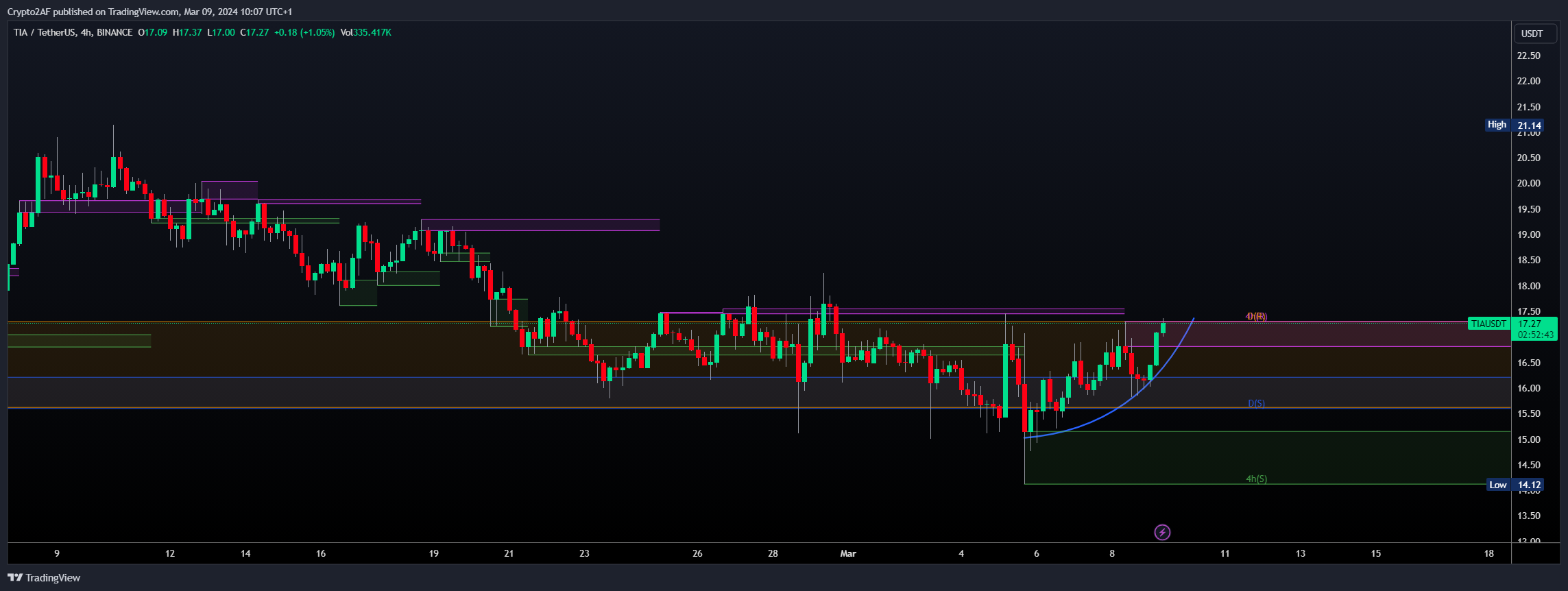Screen dimensions: 1568x591
Task: Click 15.50 on the price scale
Action: (1528, 413)
